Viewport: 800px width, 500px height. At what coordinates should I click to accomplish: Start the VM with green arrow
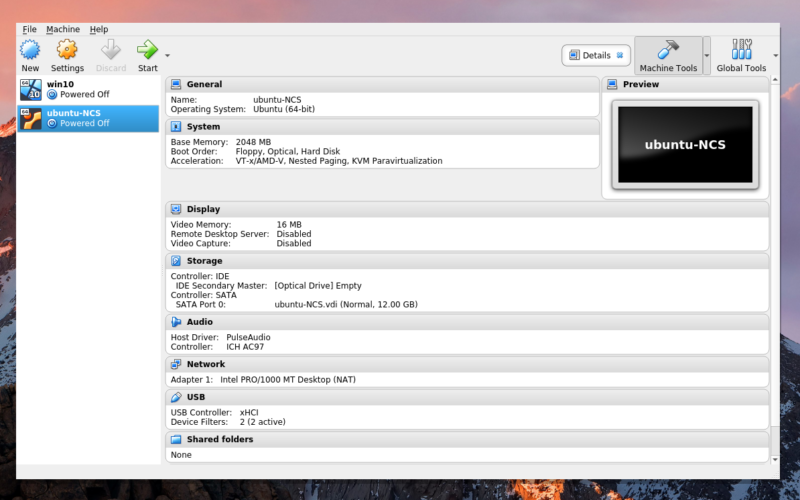click(147, 49)
